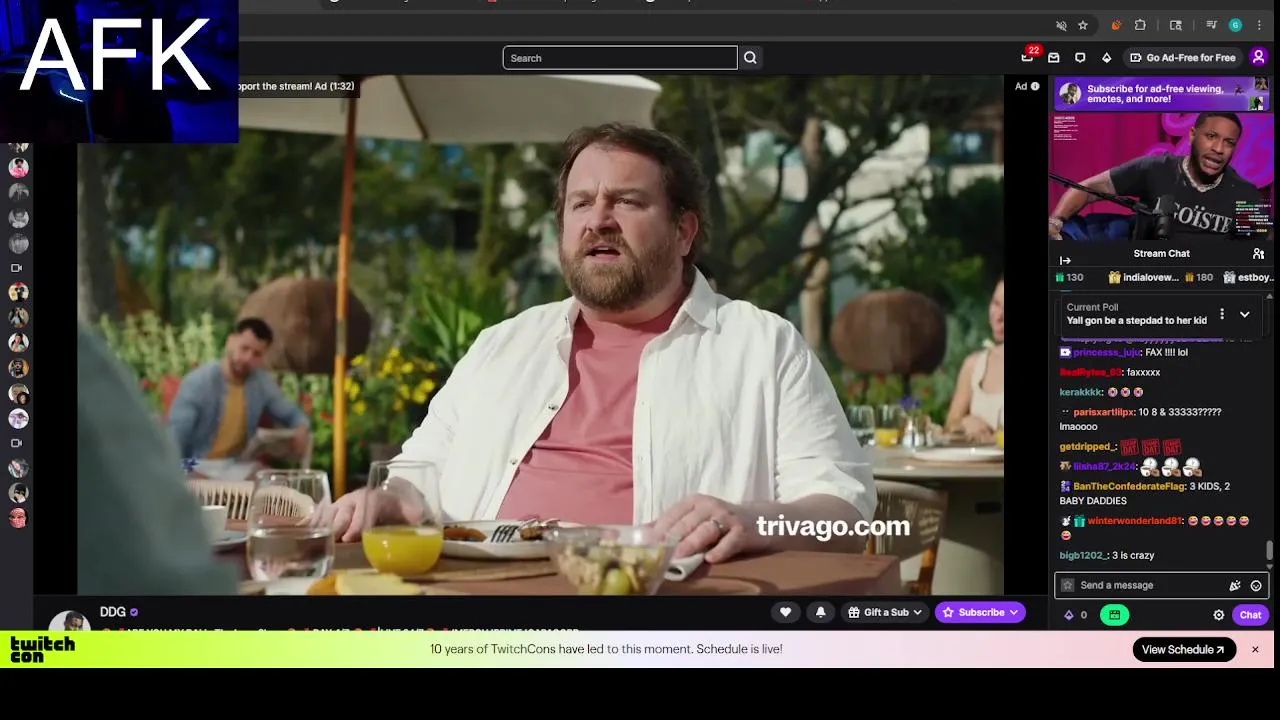Dismiss the TwitchCon banner with X

(x=1255, y=649)
